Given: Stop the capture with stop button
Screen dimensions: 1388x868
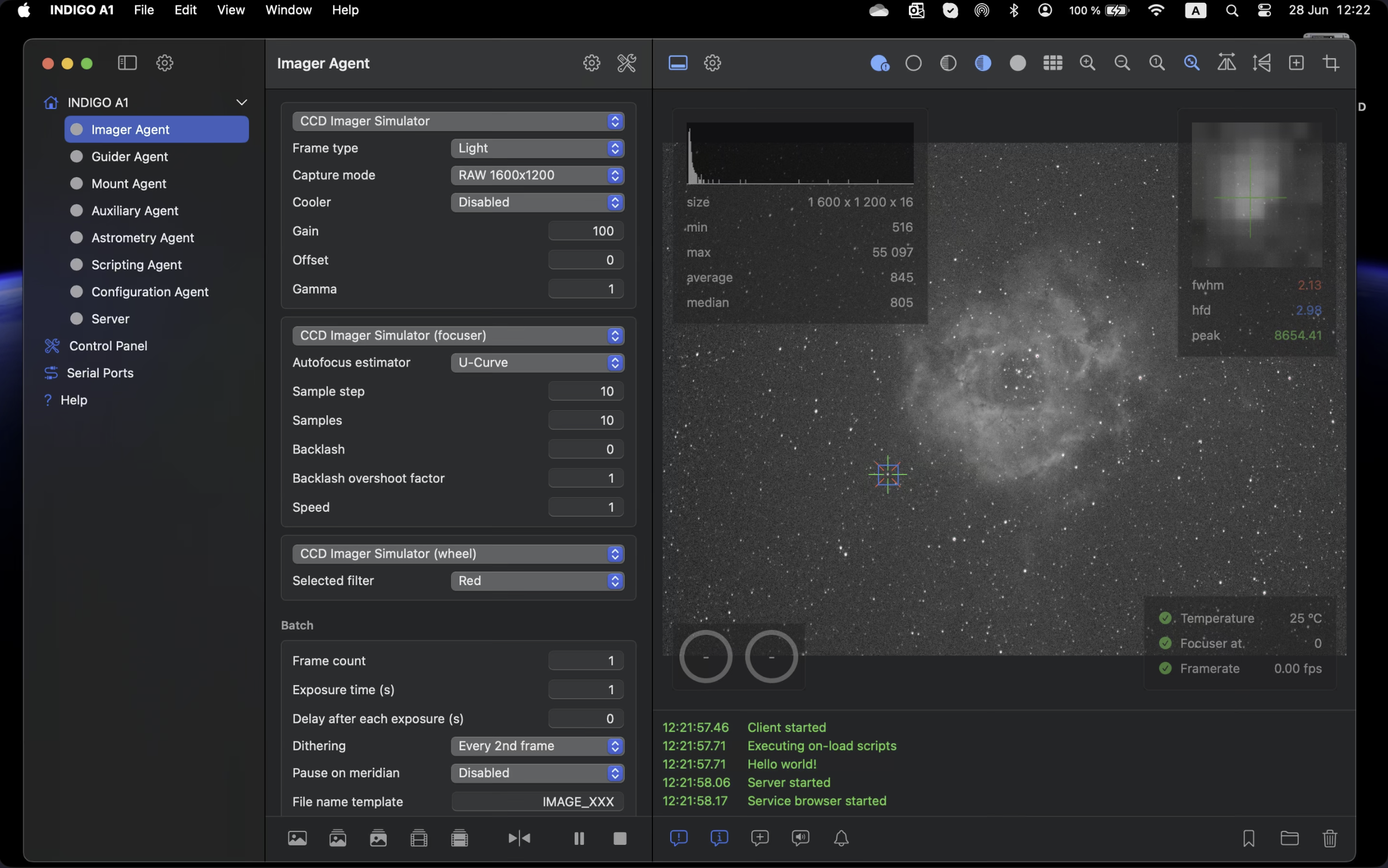Looking at the screenshot, I should click(620, 838).
